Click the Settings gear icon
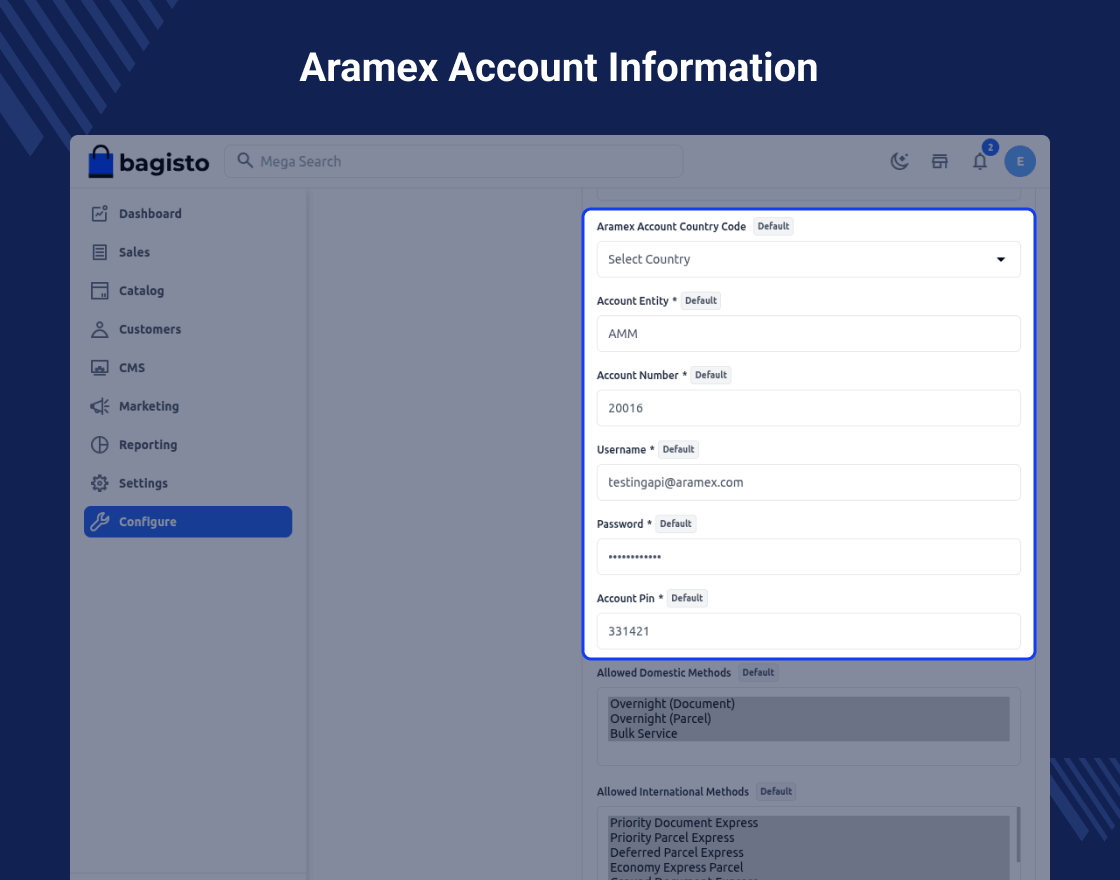Viewport: 1120px width, 880px height. (99, 484)
